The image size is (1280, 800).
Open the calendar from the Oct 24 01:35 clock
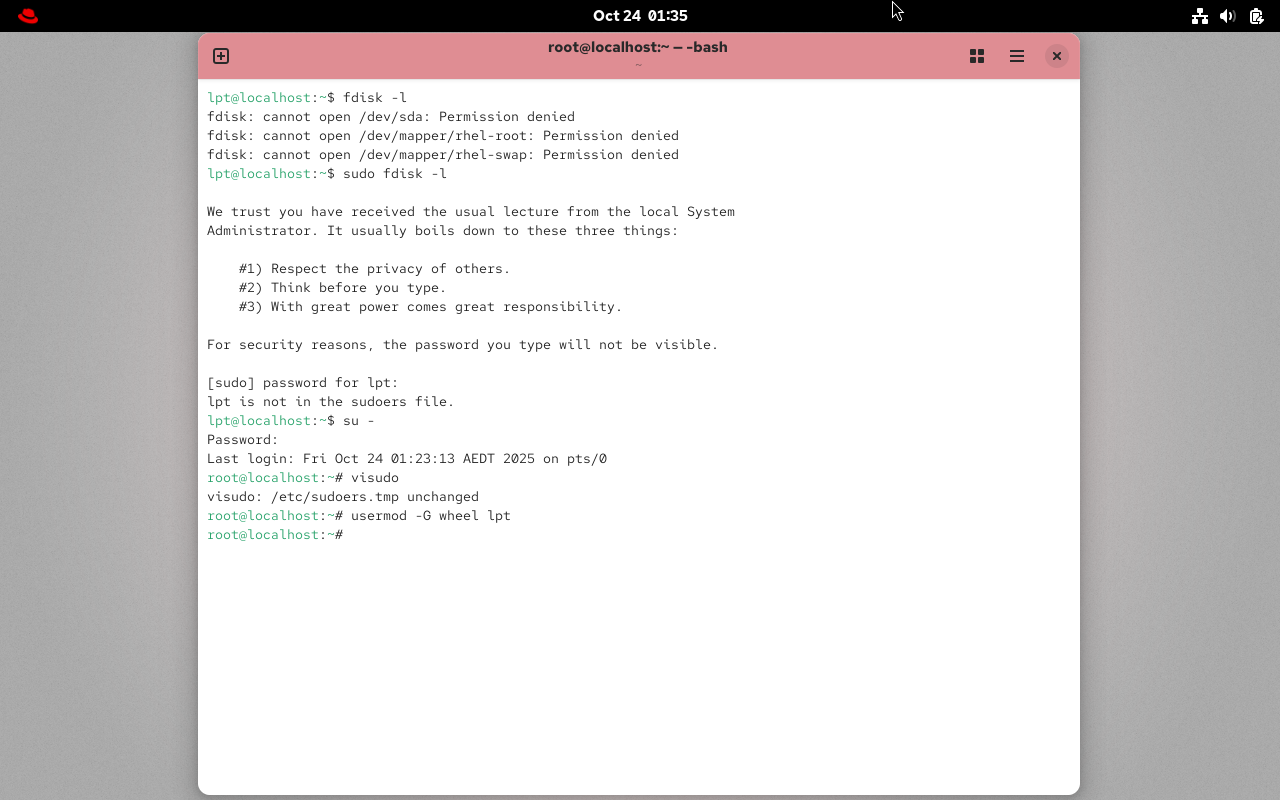pos(640,16)
